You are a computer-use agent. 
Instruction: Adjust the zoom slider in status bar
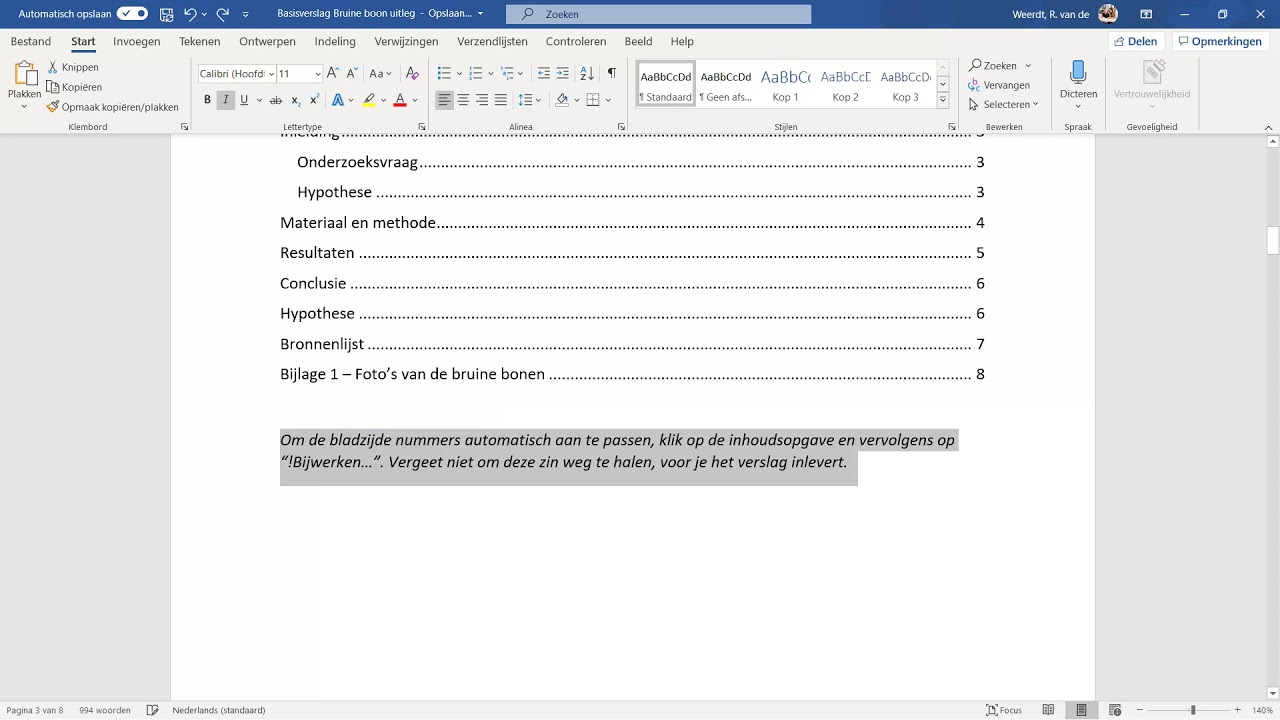pos(1191,710)
